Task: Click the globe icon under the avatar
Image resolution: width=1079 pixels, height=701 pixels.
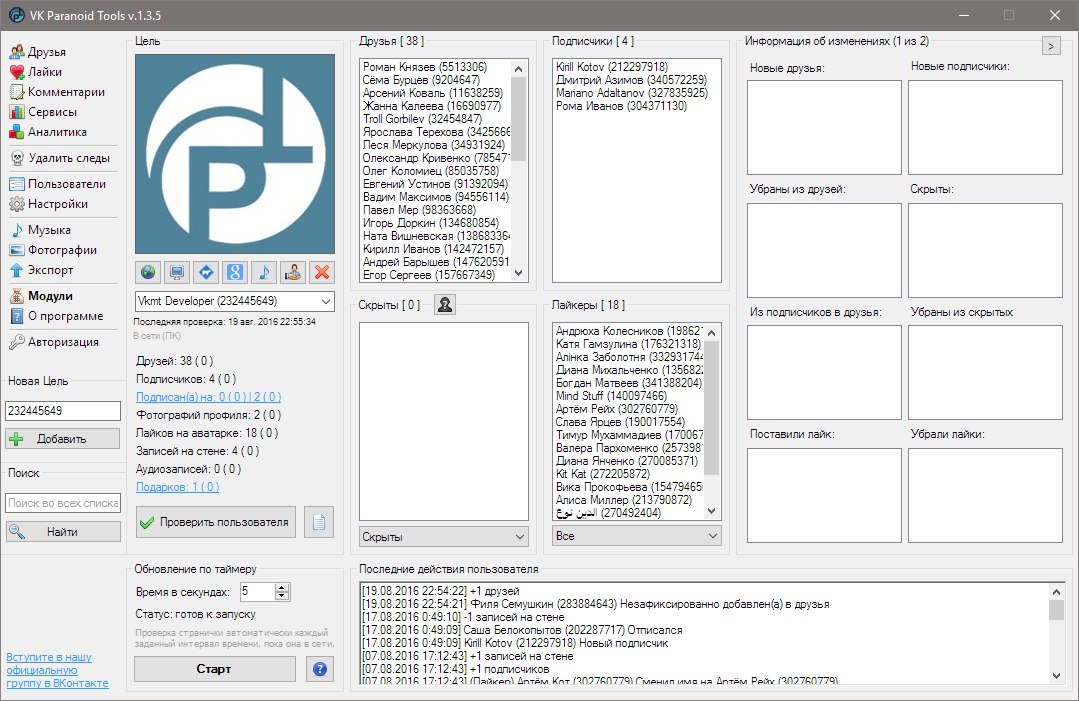Action: point(148,272)
